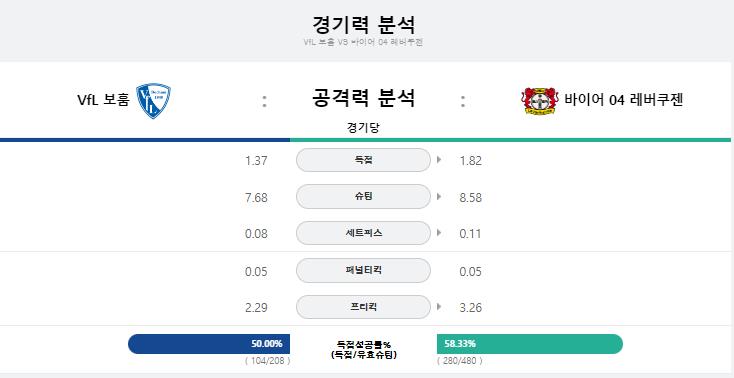Click the 경기당 label under the heading
The height and width of the screenshot is (378, 734).
(363, 128)
